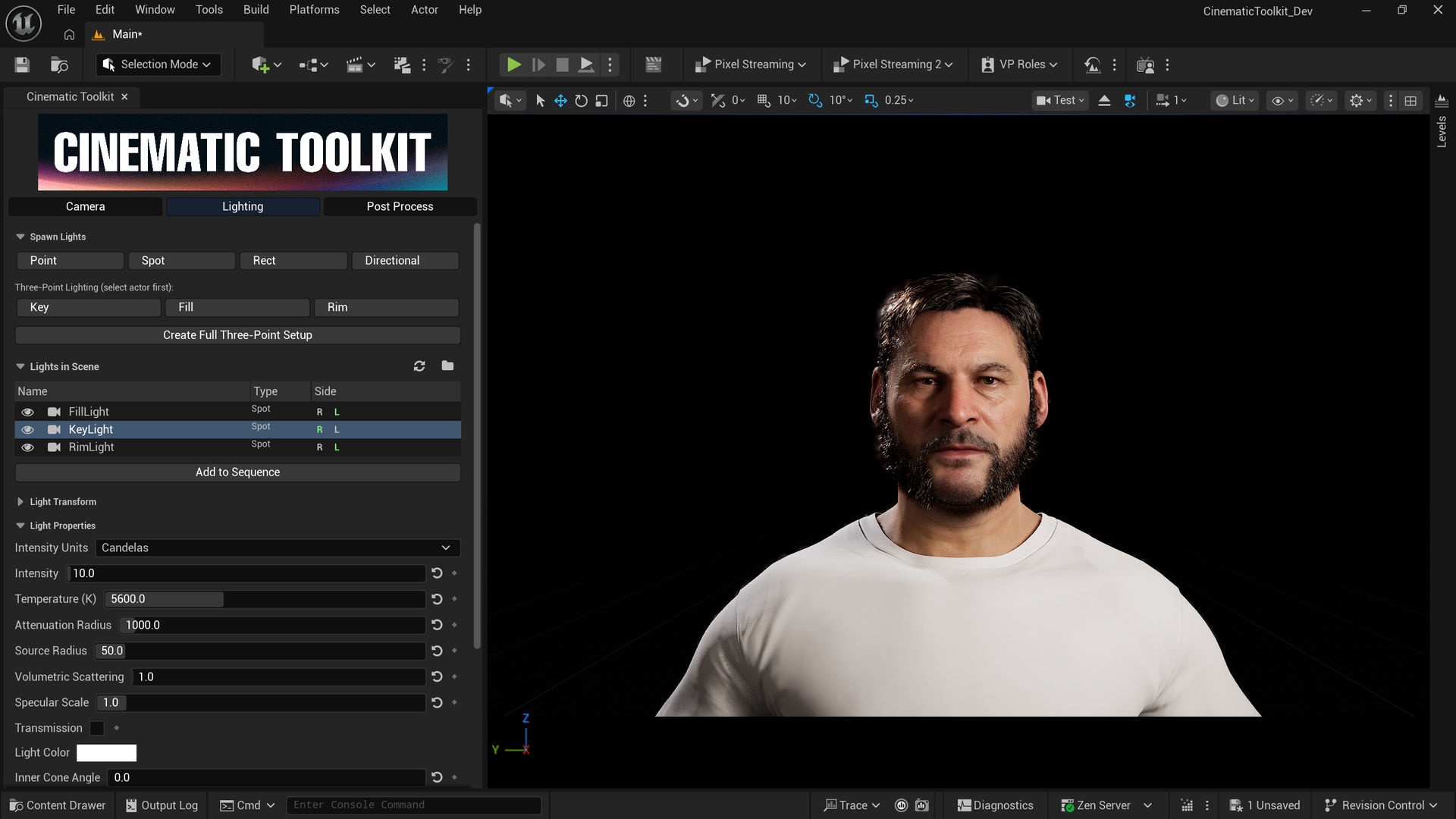Select the viewport Select arrow tool
Screen dimensions: 1456x819
[x=540, y=100]
